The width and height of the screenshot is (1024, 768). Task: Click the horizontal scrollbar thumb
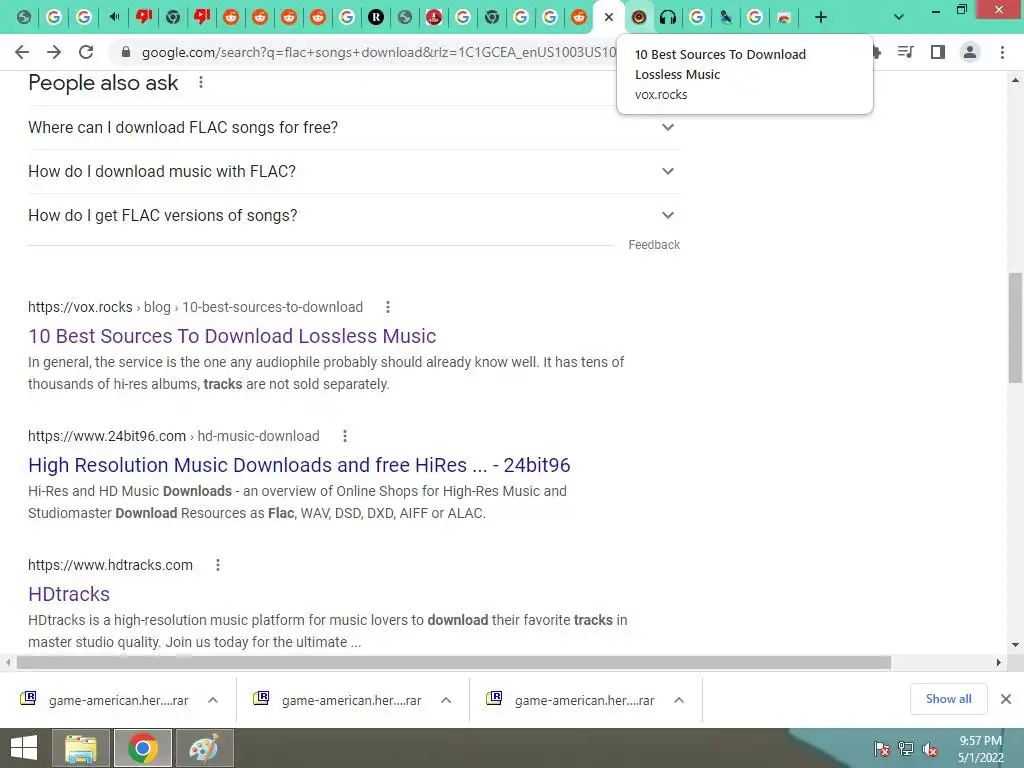(453, 662)
